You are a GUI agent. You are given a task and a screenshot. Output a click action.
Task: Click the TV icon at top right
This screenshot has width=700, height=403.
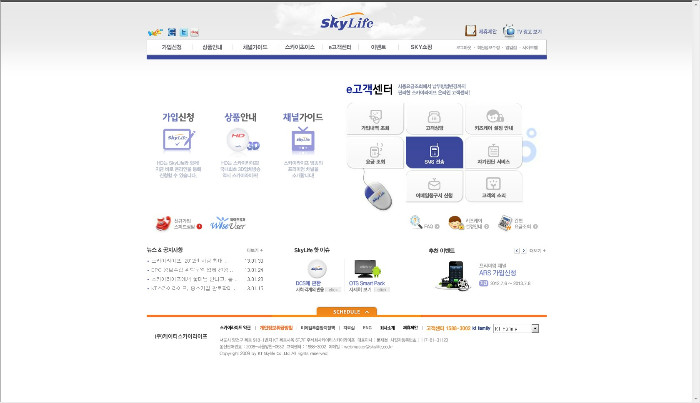click(x=509, y=31)
